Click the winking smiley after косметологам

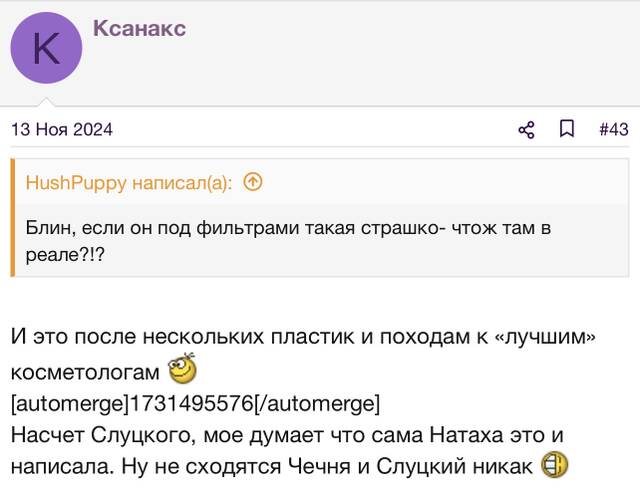(183, 368)
